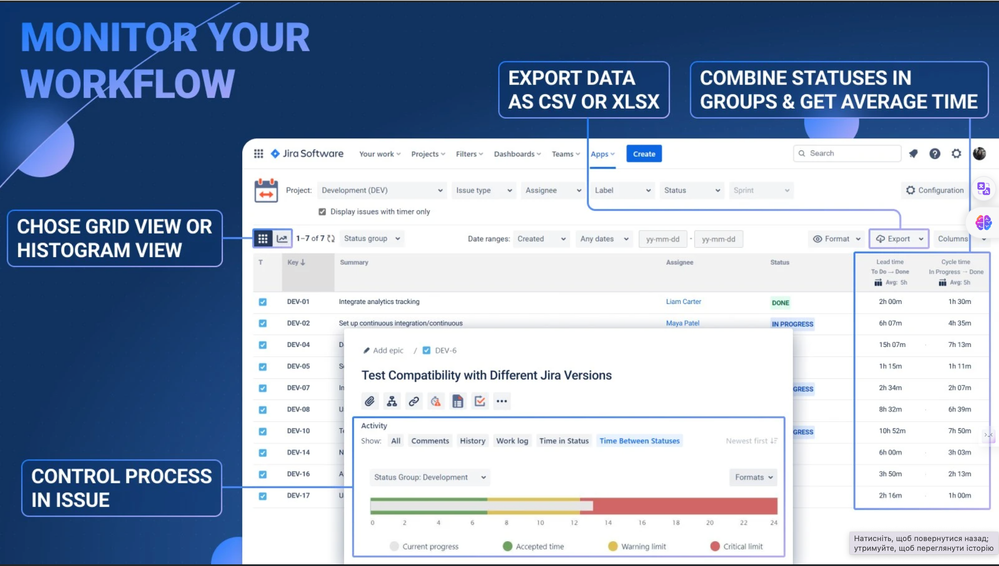Open the Dashboards menu
Screen dimensions: 999x566
coord(517,154)
